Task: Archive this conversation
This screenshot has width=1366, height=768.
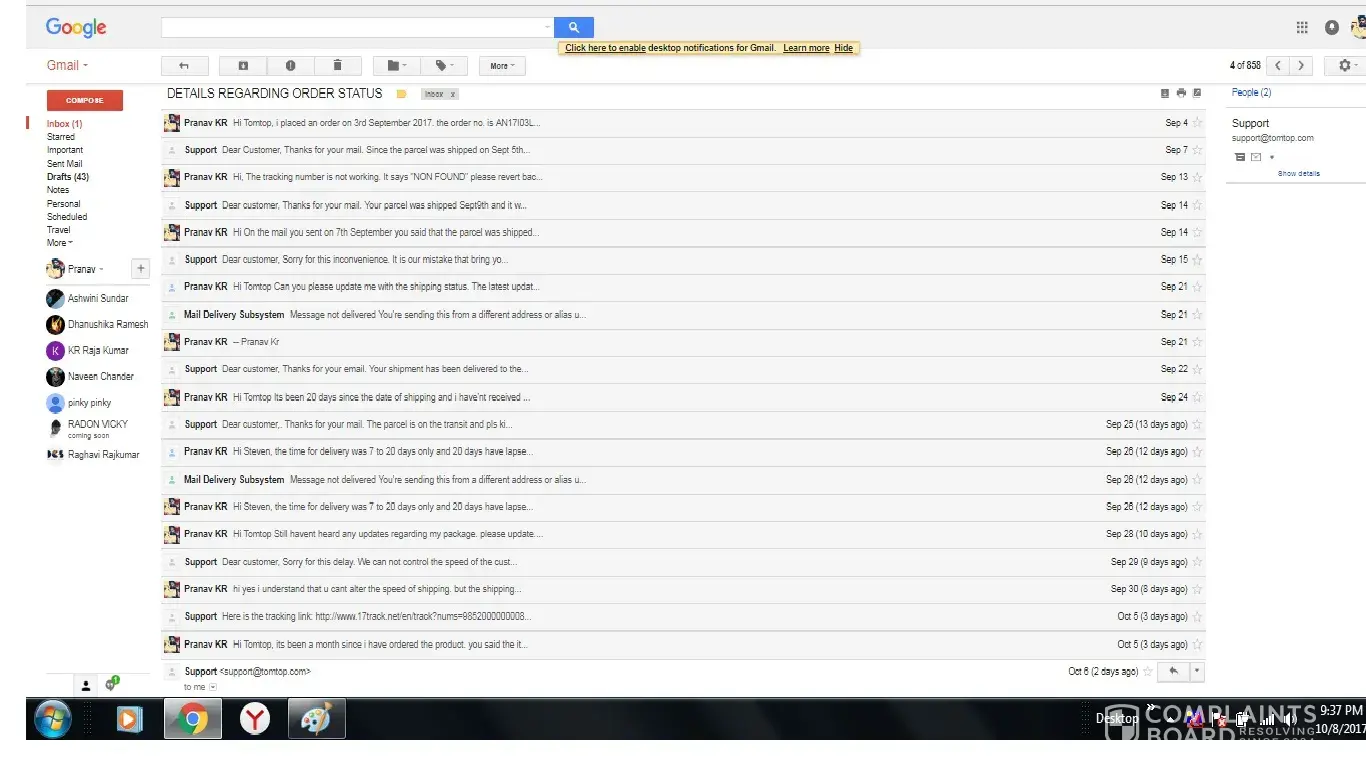Action: [x=243, y=66]
